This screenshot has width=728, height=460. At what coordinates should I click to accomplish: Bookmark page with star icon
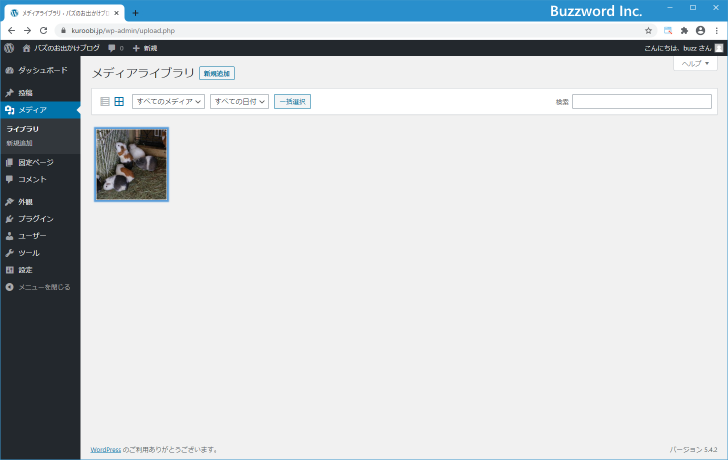pyautogui.click(x=648, y=30)
